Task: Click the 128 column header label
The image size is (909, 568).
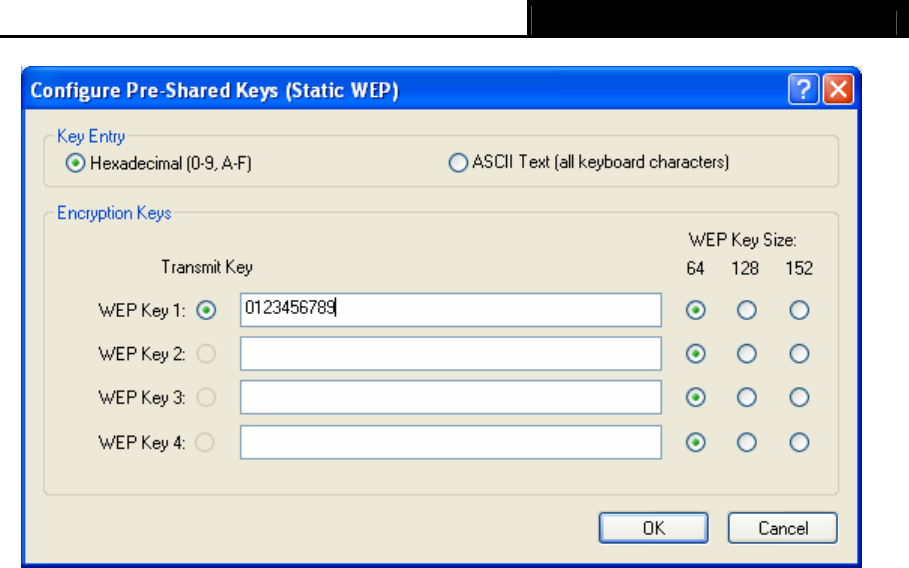Action: (x=745, y=268)
